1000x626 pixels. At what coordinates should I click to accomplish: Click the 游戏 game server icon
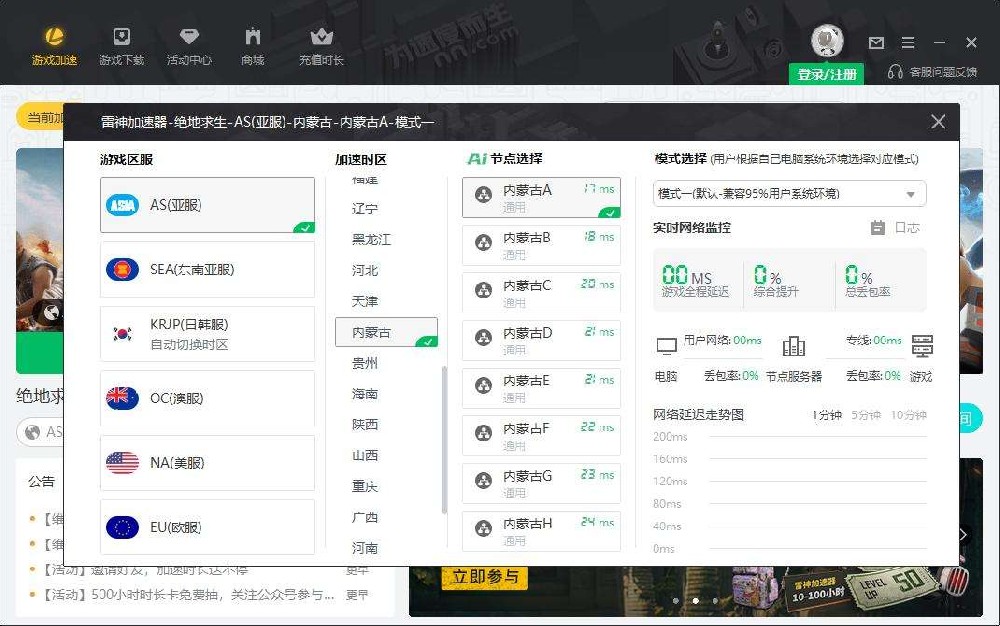click(x=922, y=346)
